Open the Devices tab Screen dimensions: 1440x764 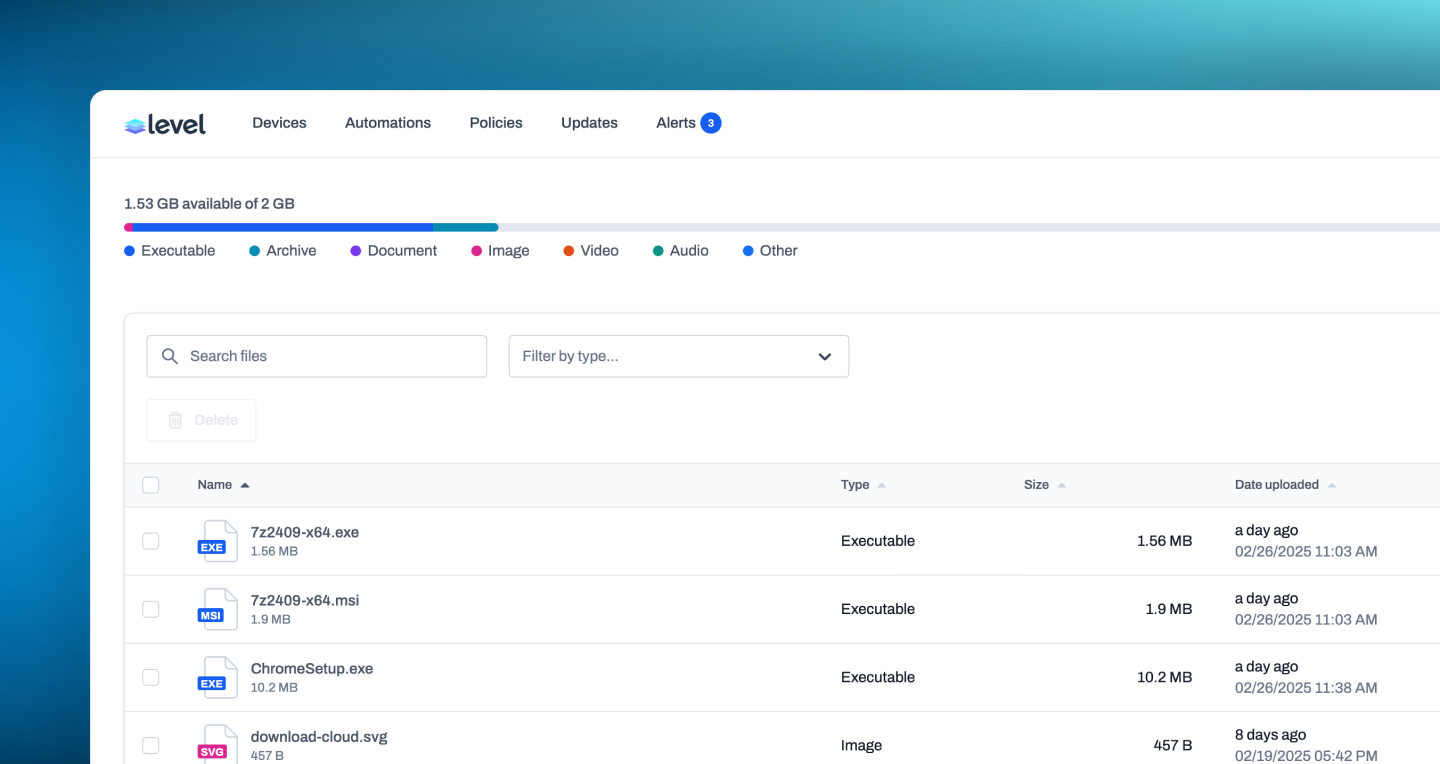tap(279, 123)
